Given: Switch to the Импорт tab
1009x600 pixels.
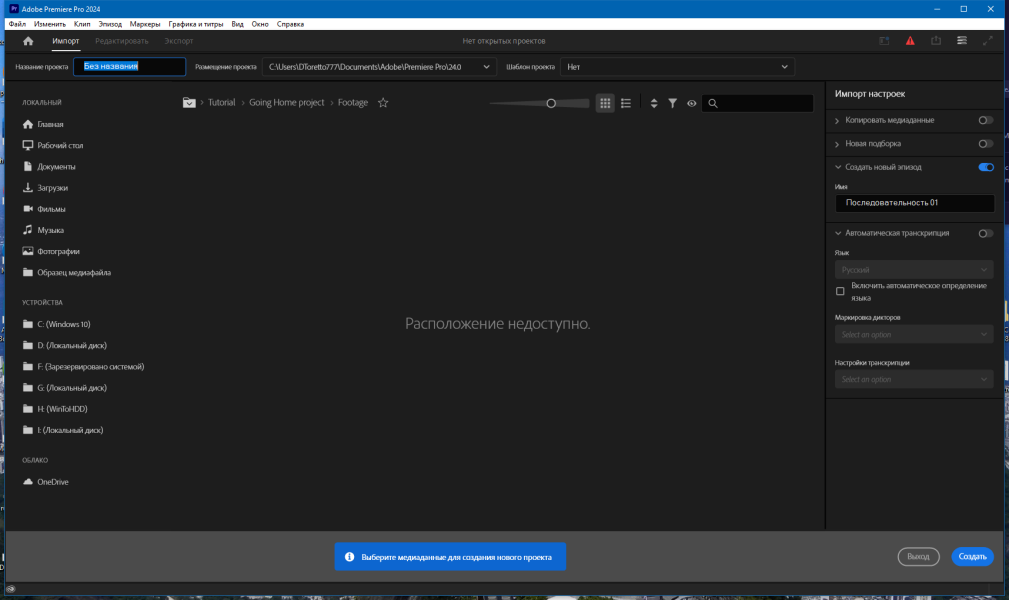Looking at the screenshot, I should (66, 41).
